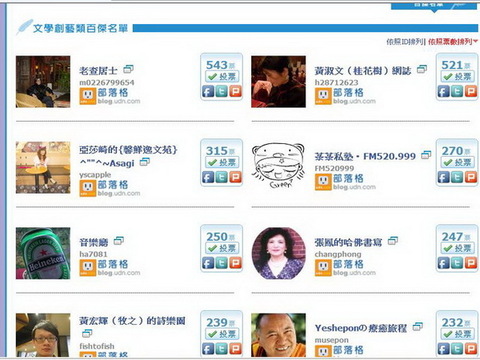
Task: Vote for 老查居士 with 543 votes
Action: 222,77
